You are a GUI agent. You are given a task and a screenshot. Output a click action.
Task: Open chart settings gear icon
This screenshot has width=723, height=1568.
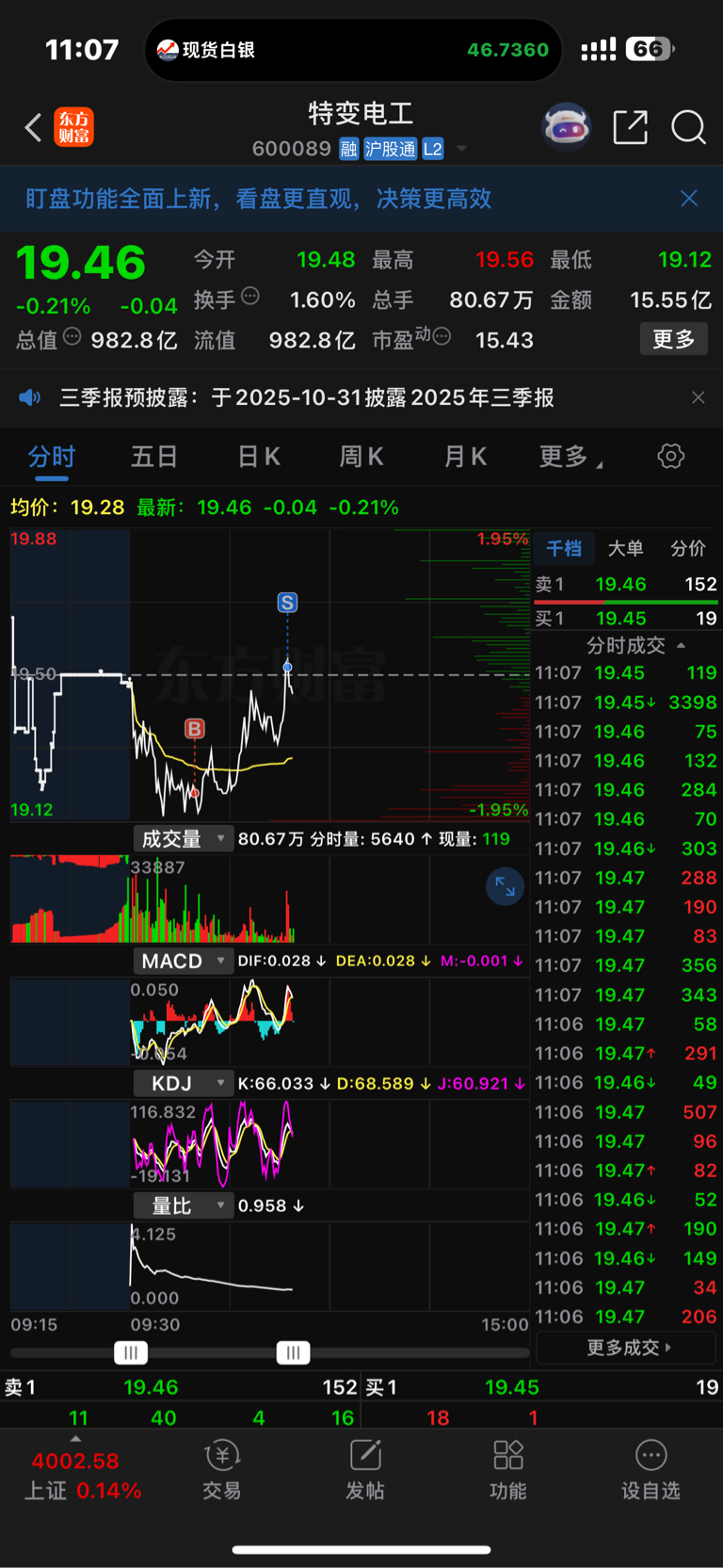tap(670, 457)
